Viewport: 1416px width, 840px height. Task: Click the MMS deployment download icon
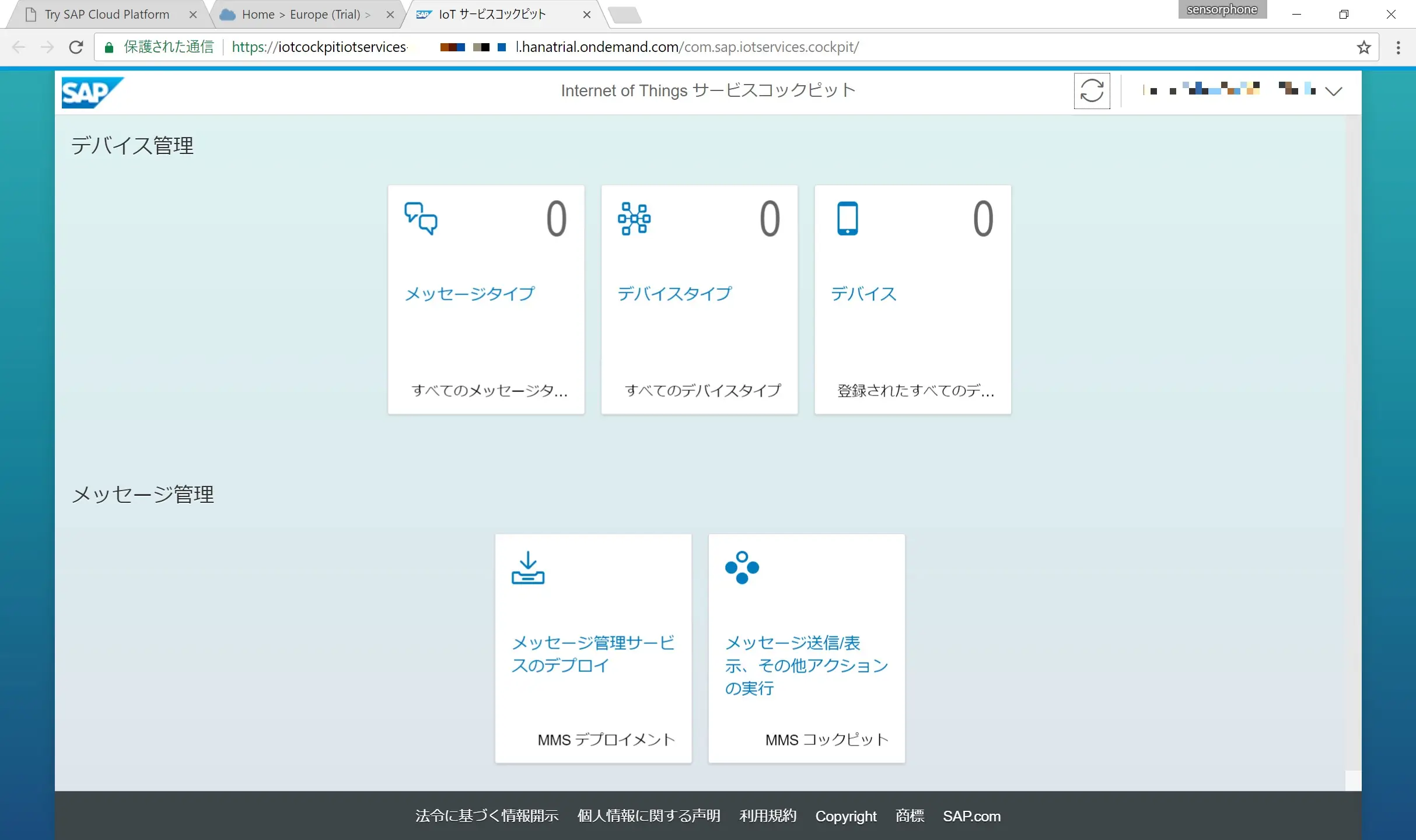tap(527, 567)
